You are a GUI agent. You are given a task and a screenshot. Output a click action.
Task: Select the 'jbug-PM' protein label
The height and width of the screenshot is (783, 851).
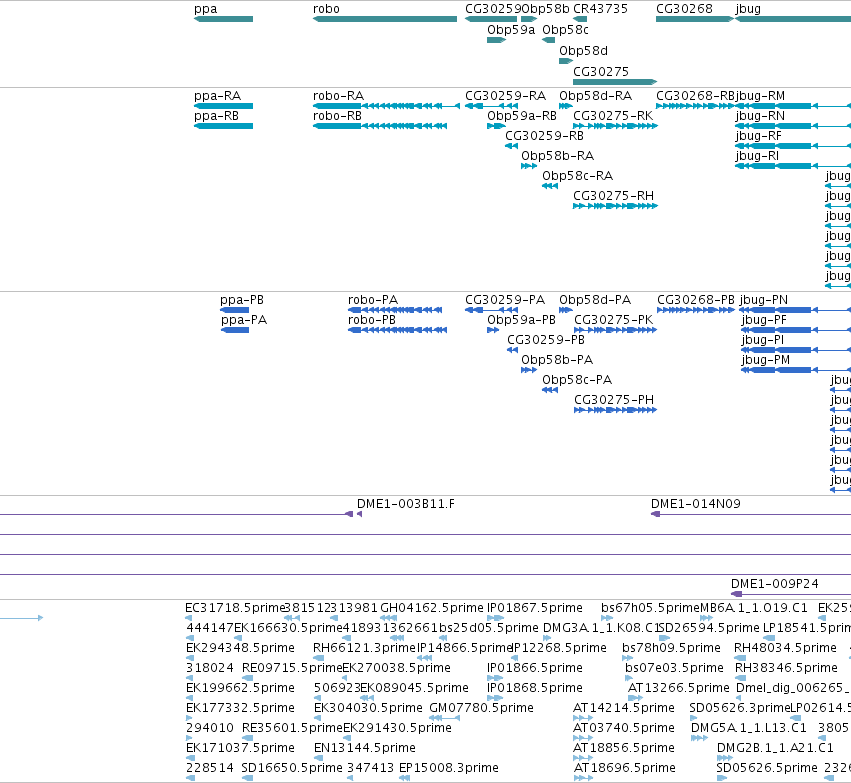pyautogui.click(x=765, y=360)
